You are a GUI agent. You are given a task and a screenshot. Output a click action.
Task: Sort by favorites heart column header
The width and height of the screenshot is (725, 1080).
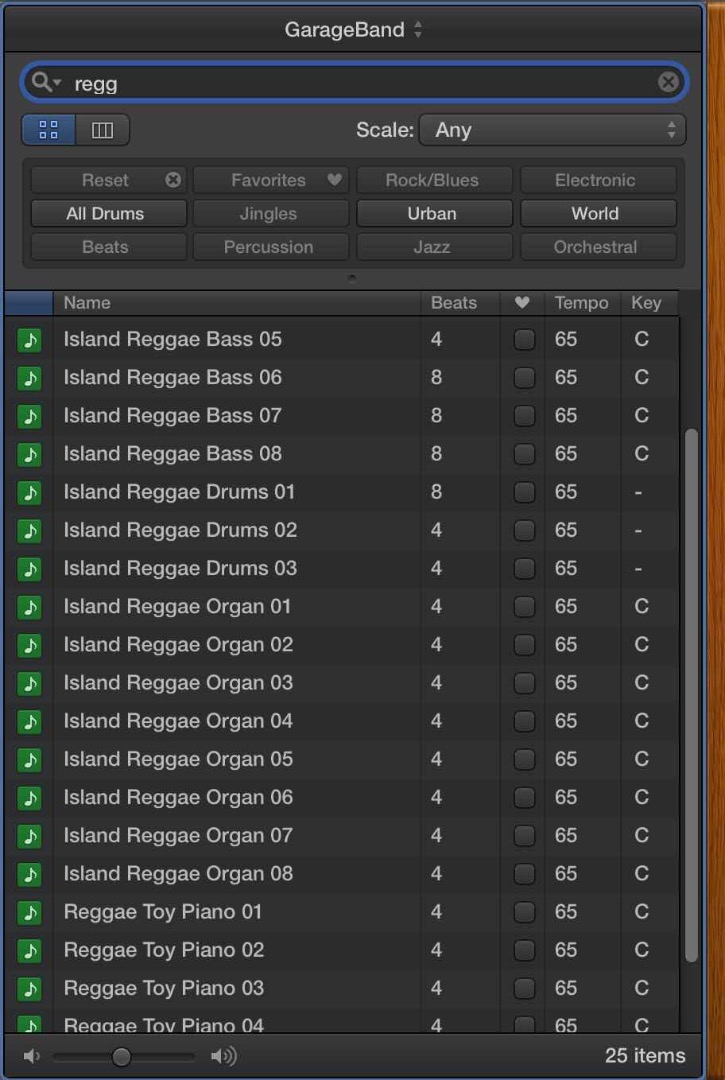click(522, 303)
